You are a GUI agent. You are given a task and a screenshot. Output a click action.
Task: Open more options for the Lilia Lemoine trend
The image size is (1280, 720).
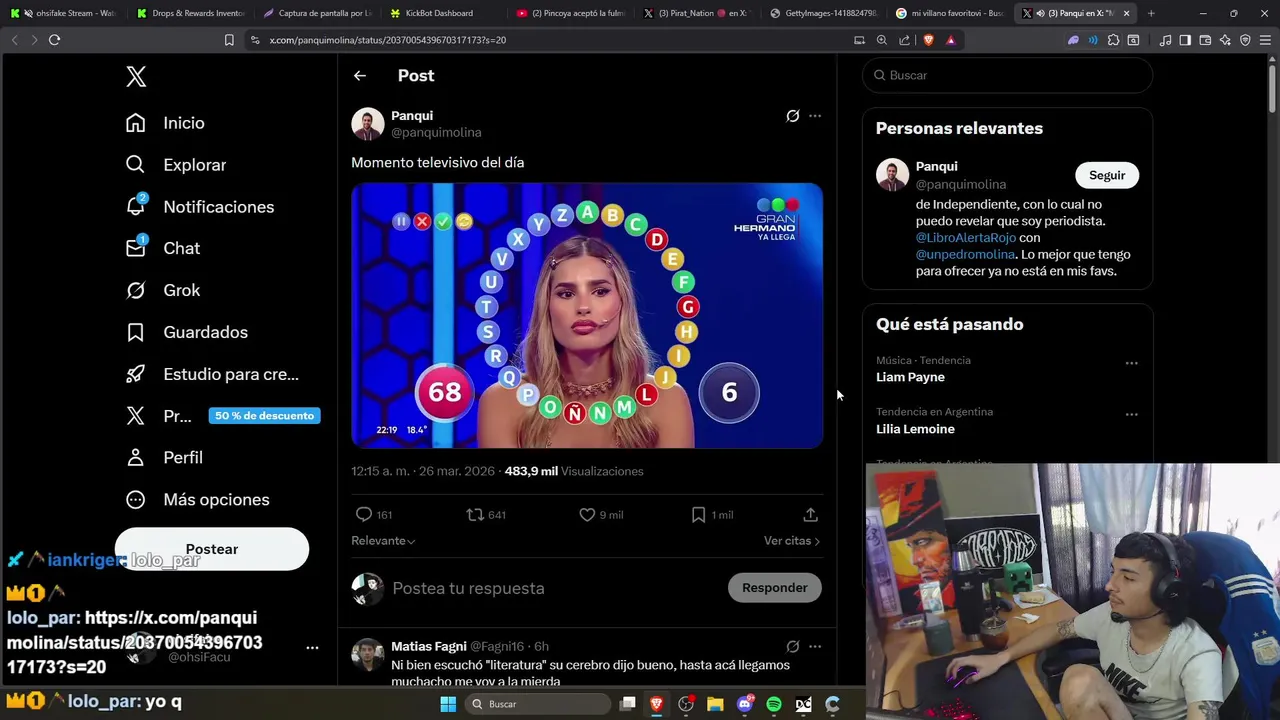(1131, 414)
